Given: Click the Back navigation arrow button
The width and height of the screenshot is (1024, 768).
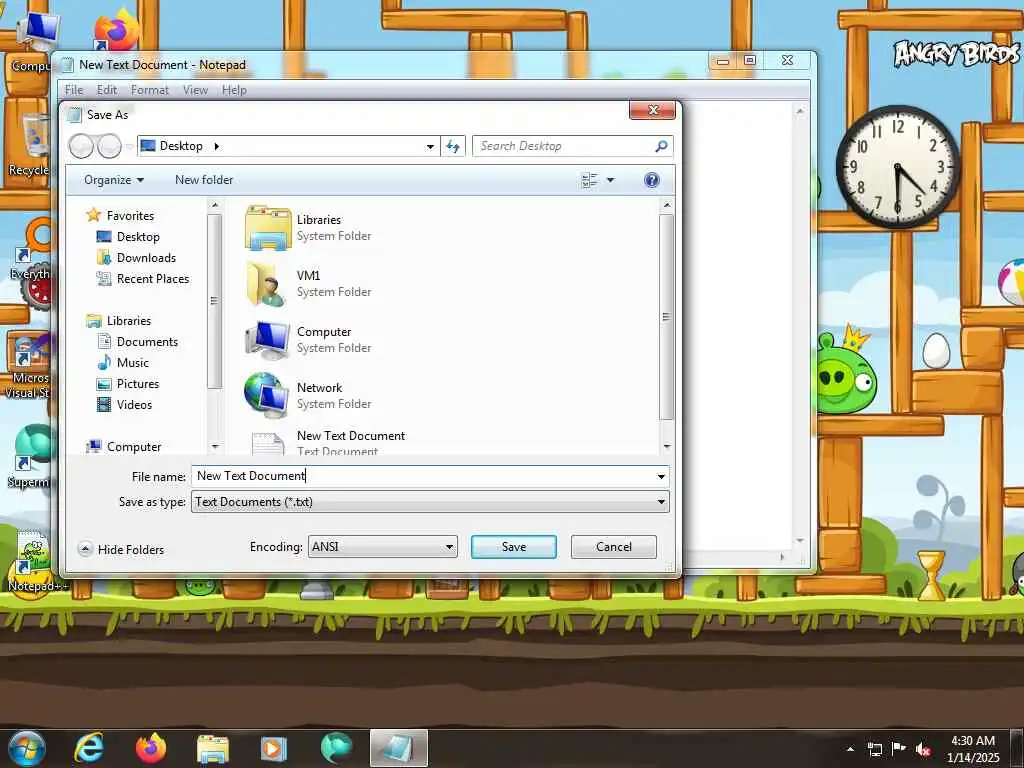Looking at the screenshot, I should [x=81, y=146].
